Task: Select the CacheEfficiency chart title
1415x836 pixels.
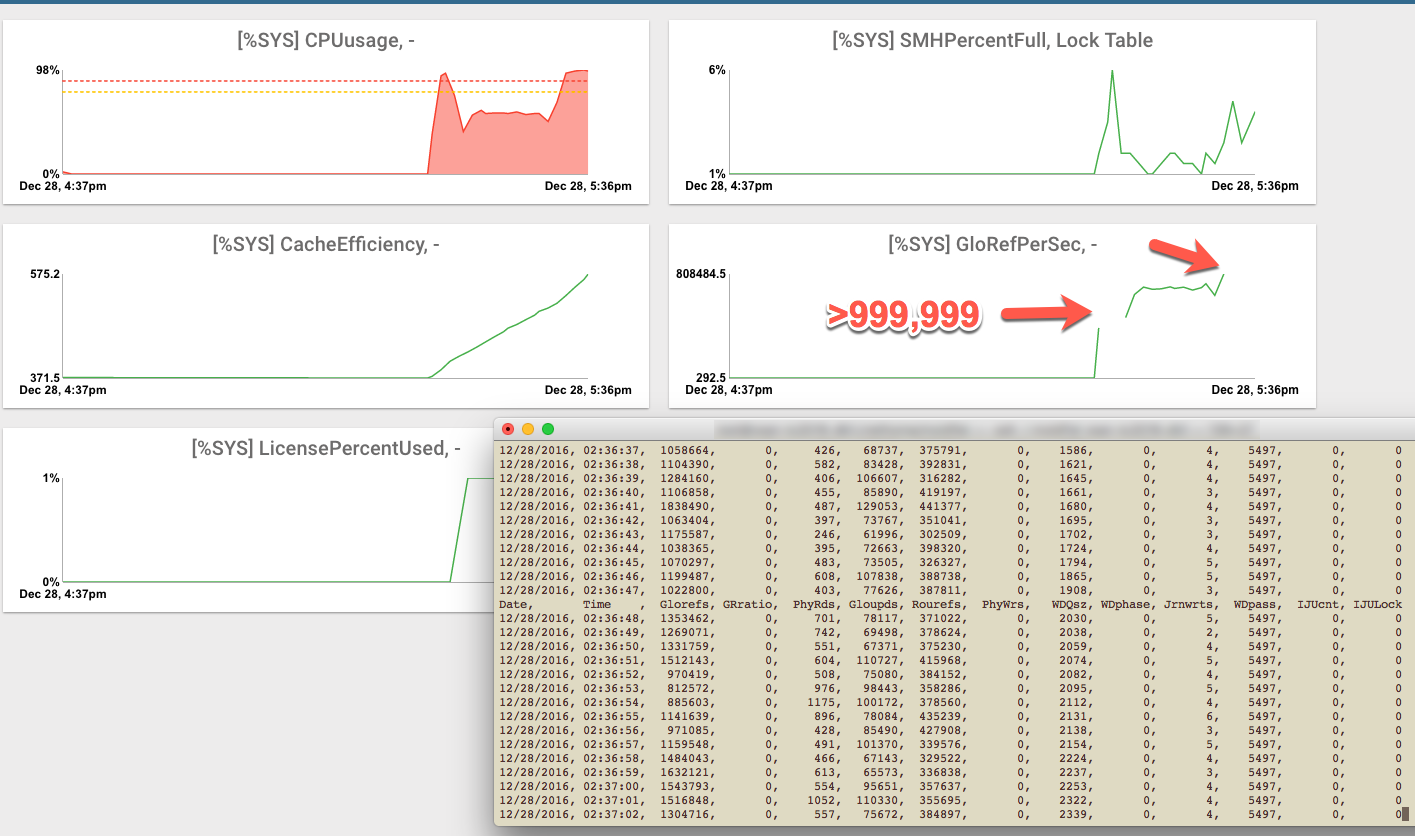Action: pyautogui.click(x=326, y=244)
